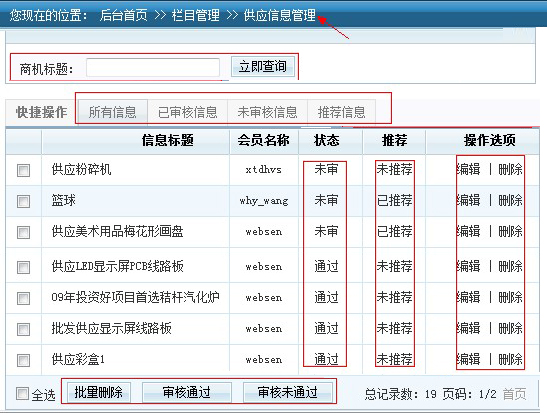Click 删除 for 09年投资好项目首选秸秆汽化炉
This screenshot has width=547, height=413.
pyautogui.click(x=510, y=297)
